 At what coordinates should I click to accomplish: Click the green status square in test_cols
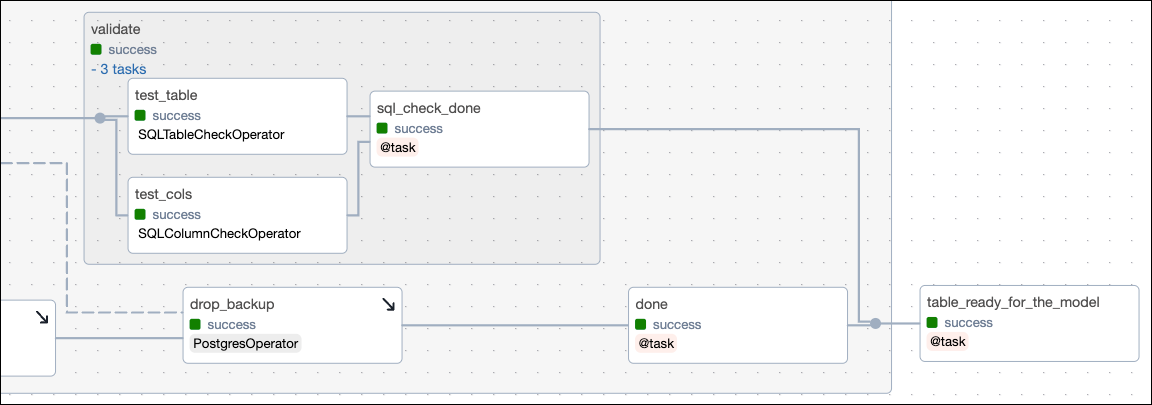pos(140,215)
